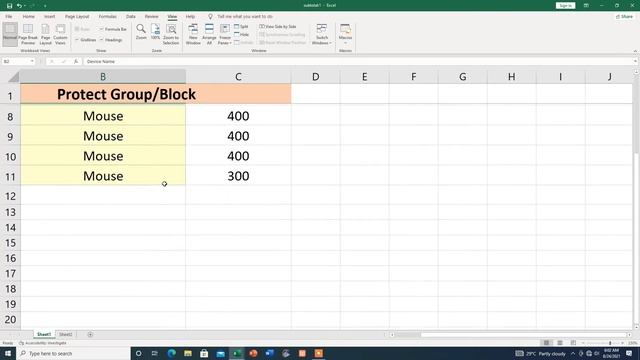This screenshot has width=640, height=360.
Task: Click Tell me what you want to do
Action: 244,16
